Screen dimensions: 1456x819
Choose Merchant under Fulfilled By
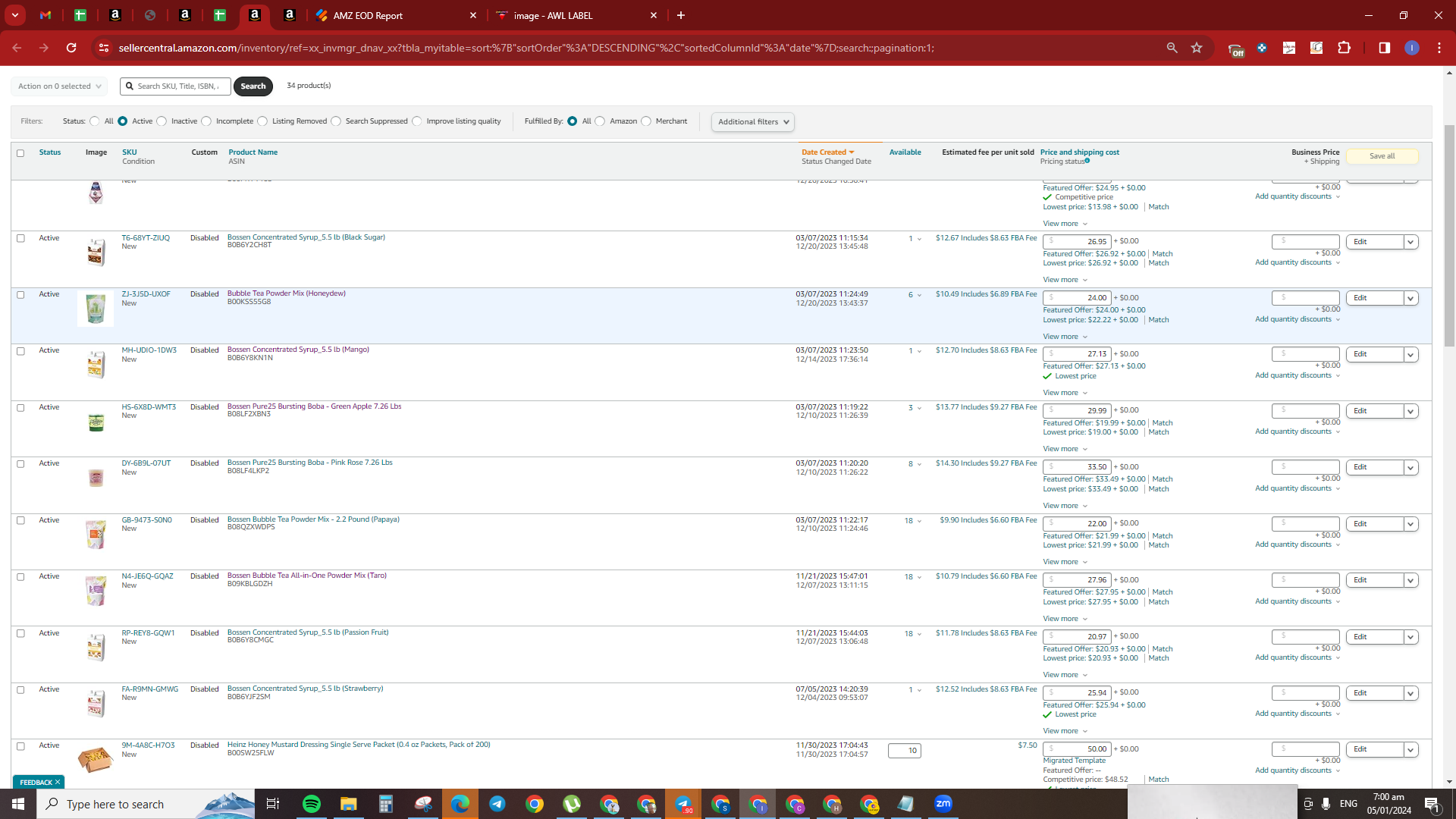click(x=646, y=121)
